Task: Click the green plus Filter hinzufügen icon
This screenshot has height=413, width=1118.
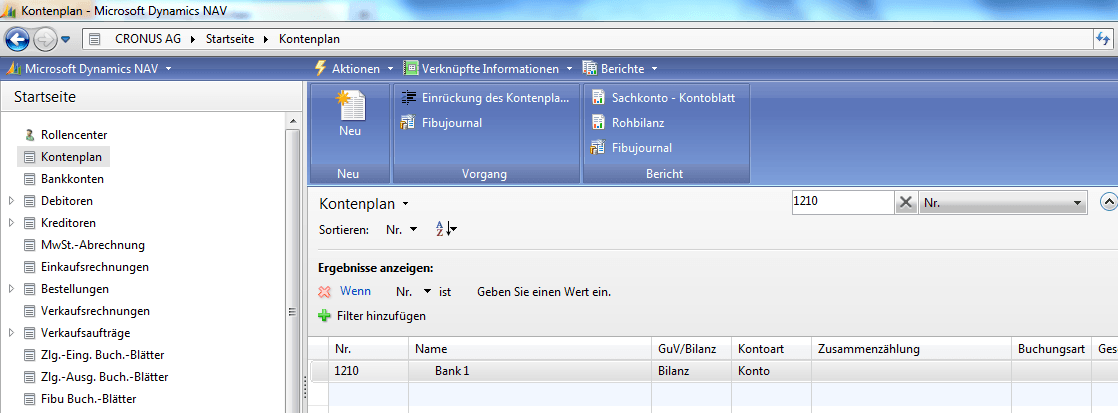Action: 324,315
